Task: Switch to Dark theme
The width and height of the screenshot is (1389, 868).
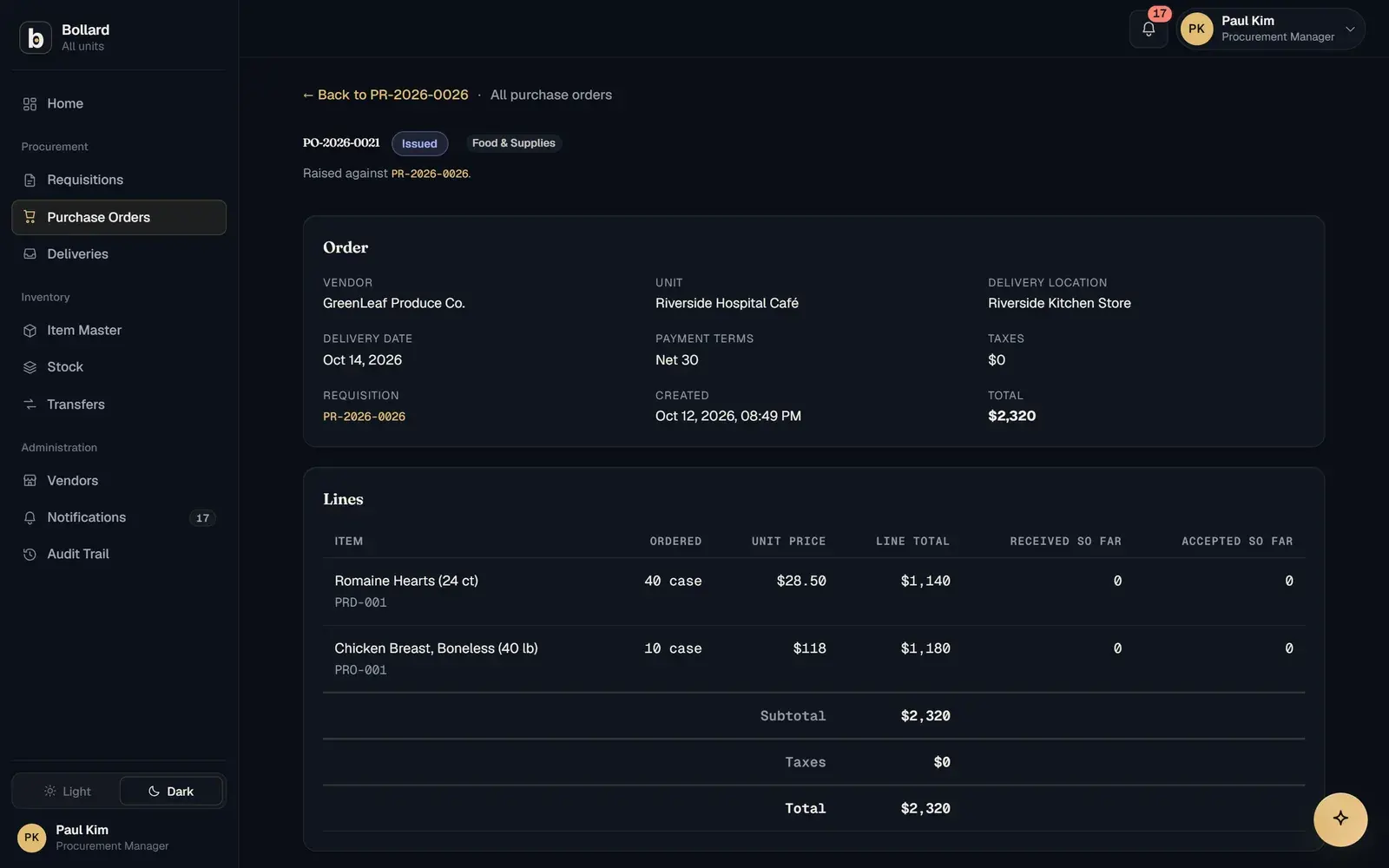Action: click(171, 792)
